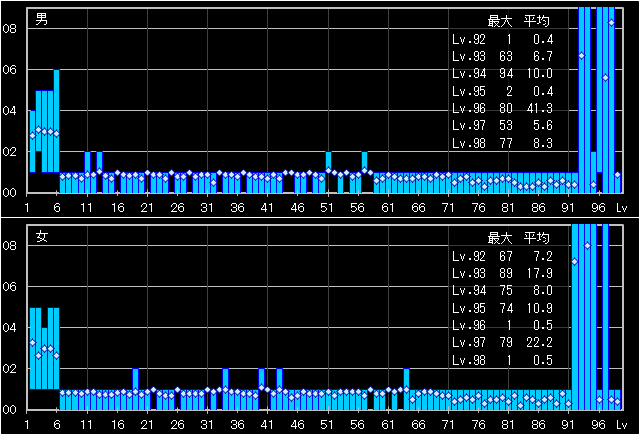
Task: Click Lv.95 row label in the 男 chart
Action: (469, 91)
